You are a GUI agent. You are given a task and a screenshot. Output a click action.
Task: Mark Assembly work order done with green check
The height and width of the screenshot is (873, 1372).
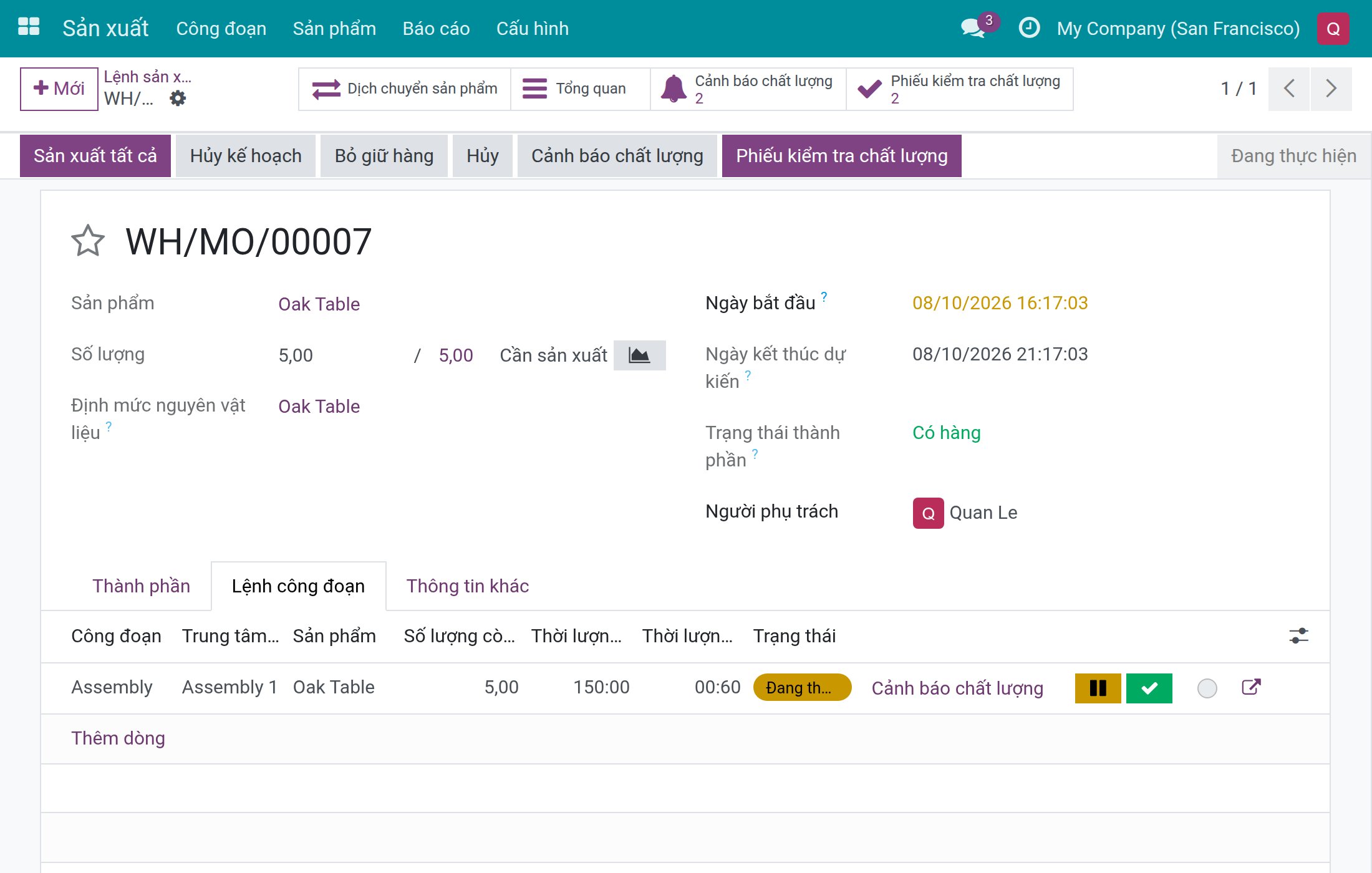1149,688
